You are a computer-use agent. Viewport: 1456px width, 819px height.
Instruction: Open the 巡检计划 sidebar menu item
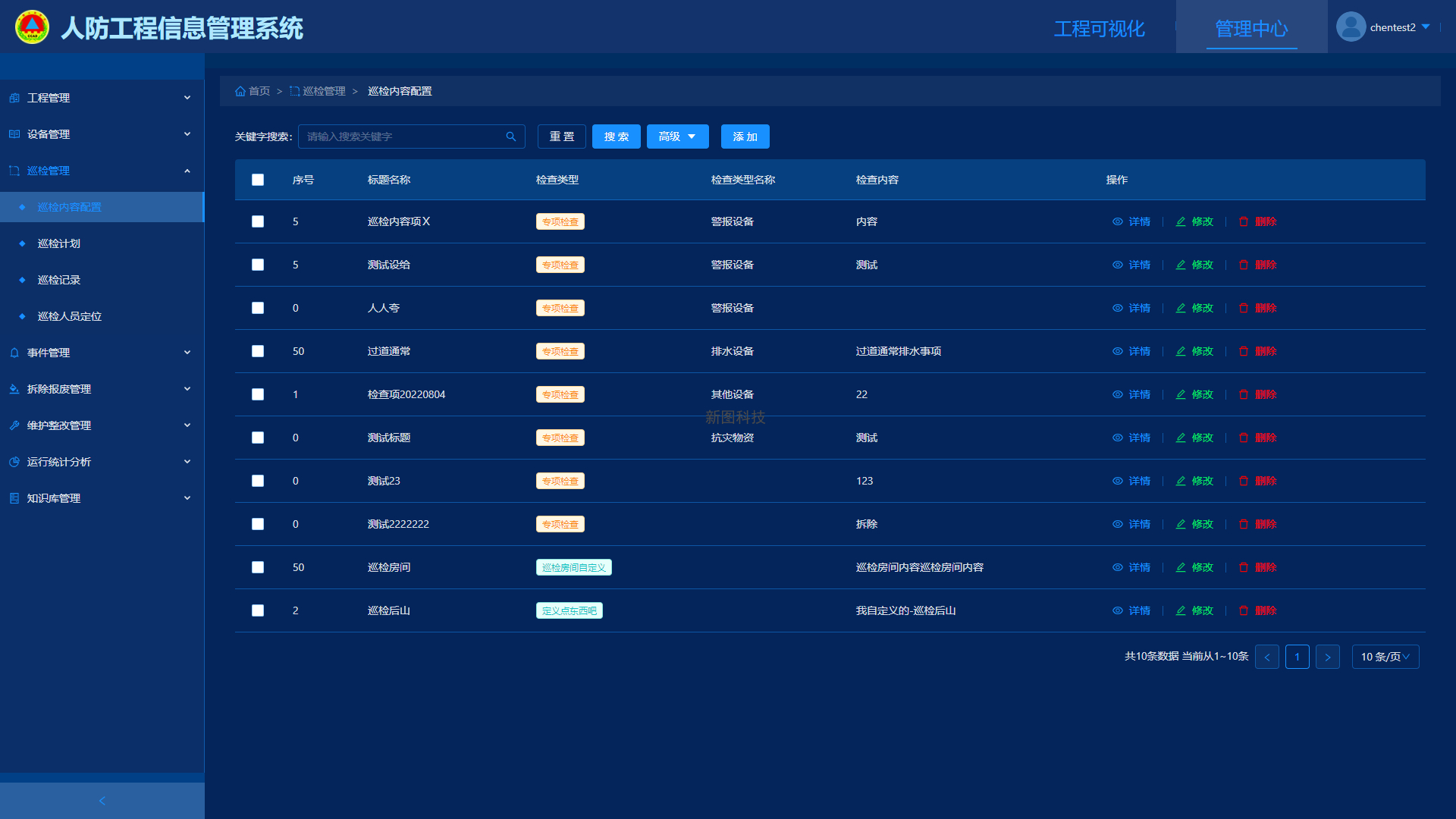tap(59, 243)
